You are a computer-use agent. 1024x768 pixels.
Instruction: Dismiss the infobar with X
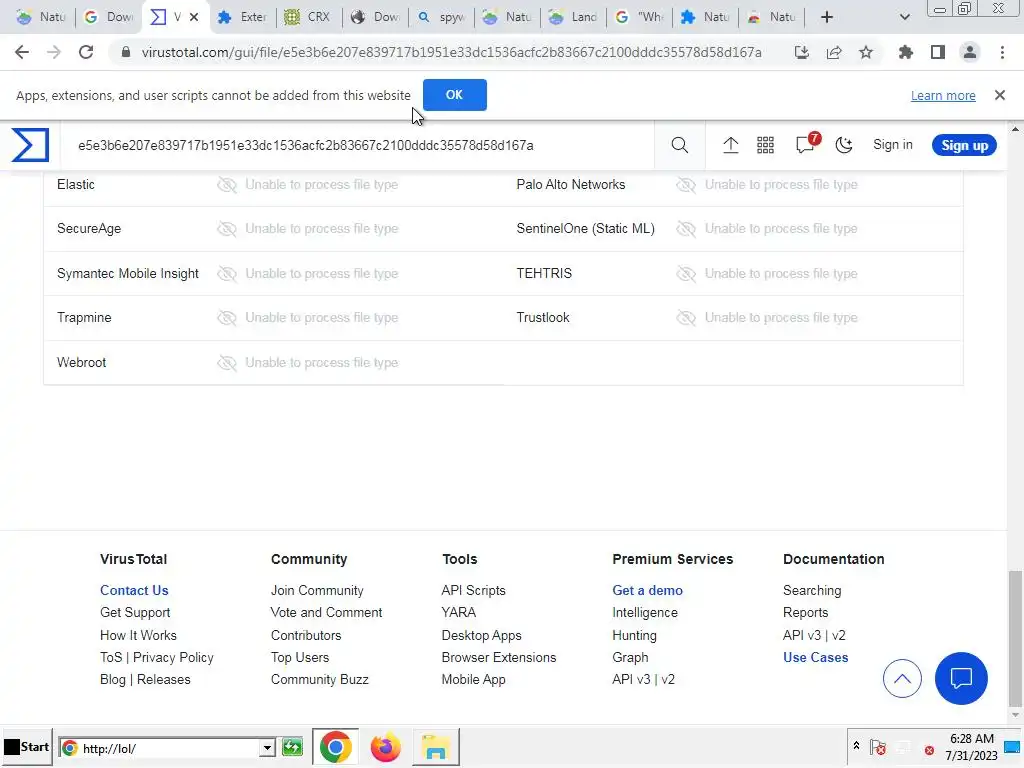coord(1000,95)
